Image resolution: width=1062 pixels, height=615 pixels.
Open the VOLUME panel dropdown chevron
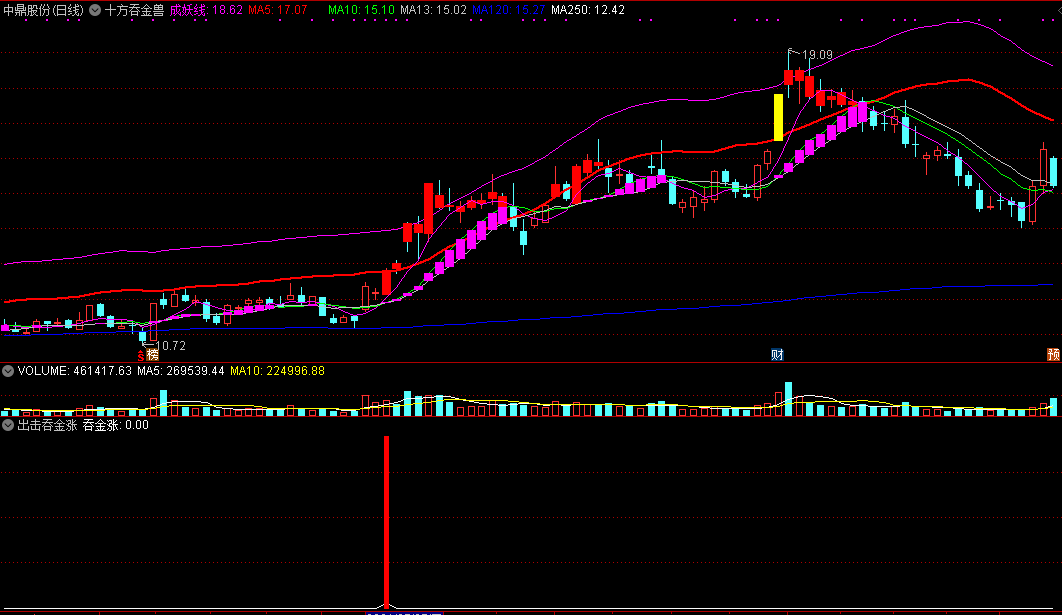pos(8,371)
